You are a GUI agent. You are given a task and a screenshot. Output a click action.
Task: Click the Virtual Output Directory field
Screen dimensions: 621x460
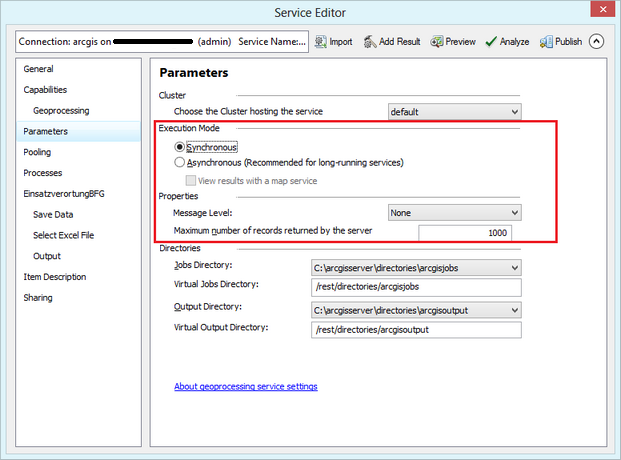(416, 330)
